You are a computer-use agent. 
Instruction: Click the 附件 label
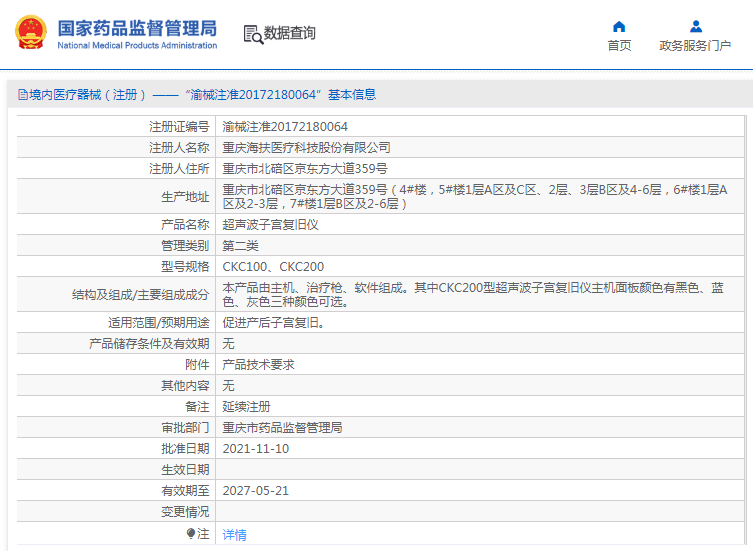click(x=197, y=365)
